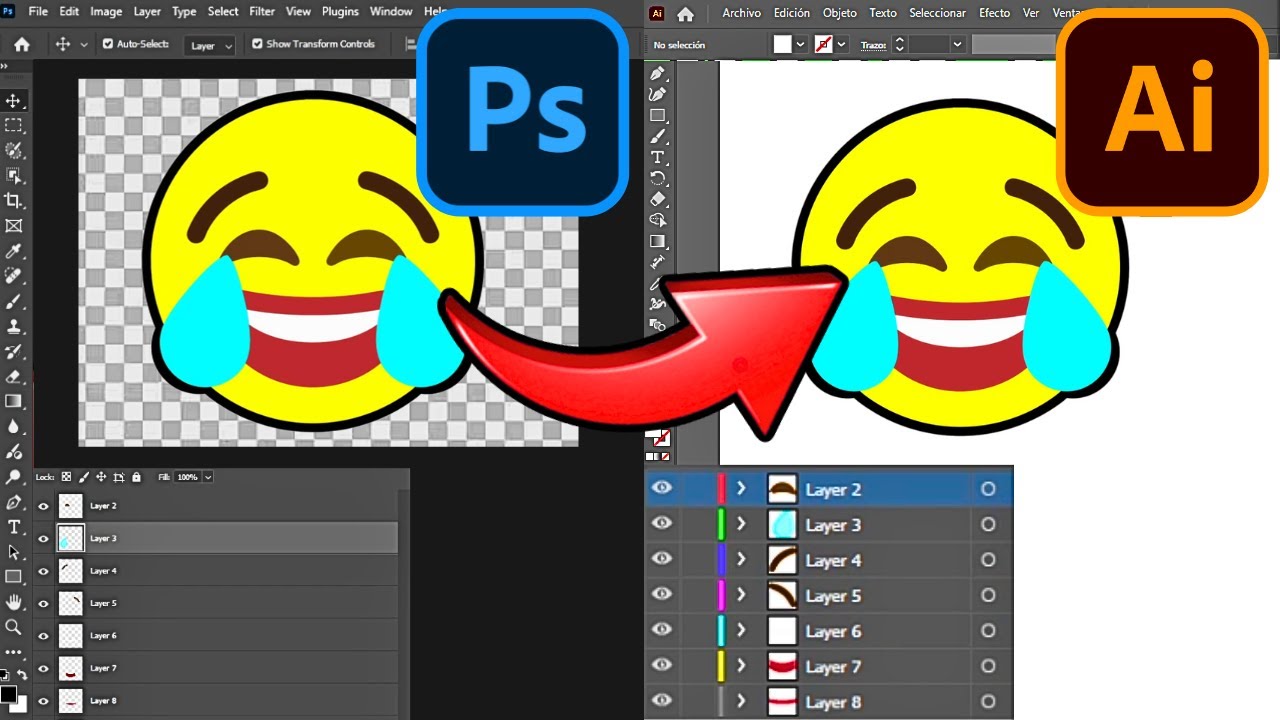The width and height of the screenshot is (1280, 720).
Task: Select the Zoom tool in Photoshop toolbar
Action: tap(14, 627)
